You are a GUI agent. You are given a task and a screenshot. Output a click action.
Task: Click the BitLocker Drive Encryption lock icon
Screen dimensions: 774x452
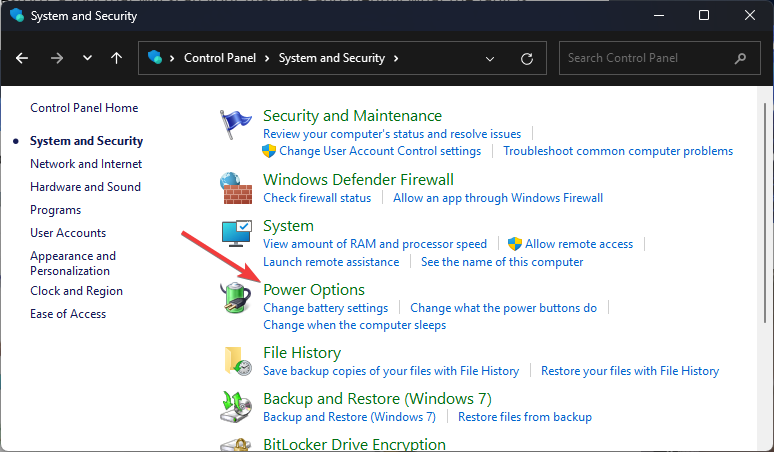pos(236,445)
